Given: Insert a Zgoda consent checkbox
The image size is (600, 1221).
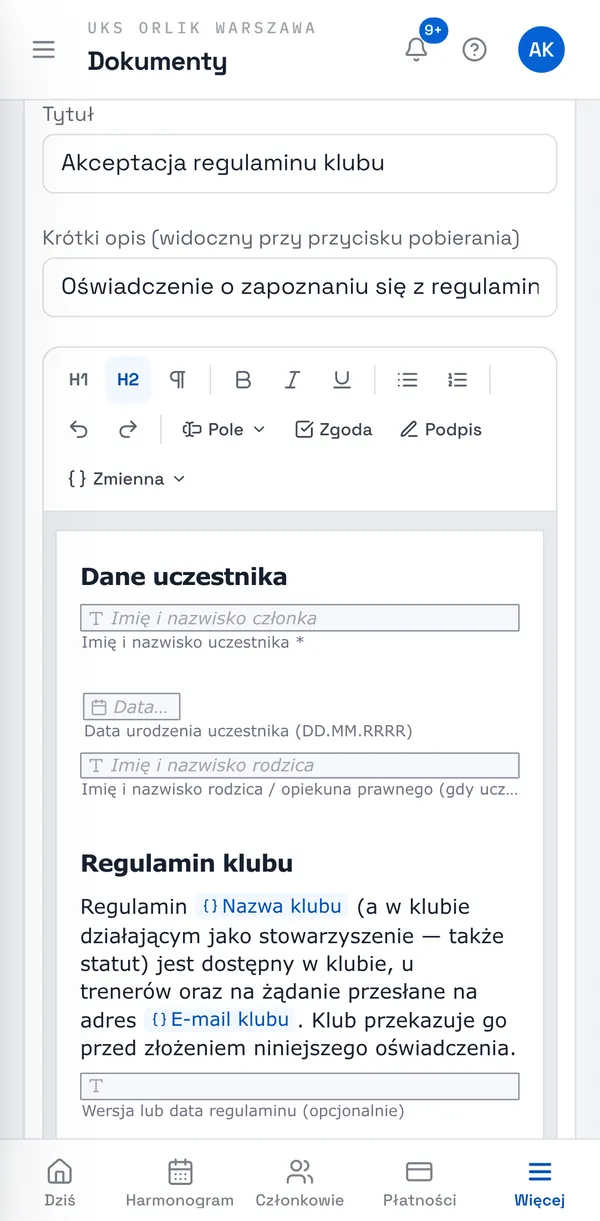Looking at the screenshot, I should tap(334, 429).
